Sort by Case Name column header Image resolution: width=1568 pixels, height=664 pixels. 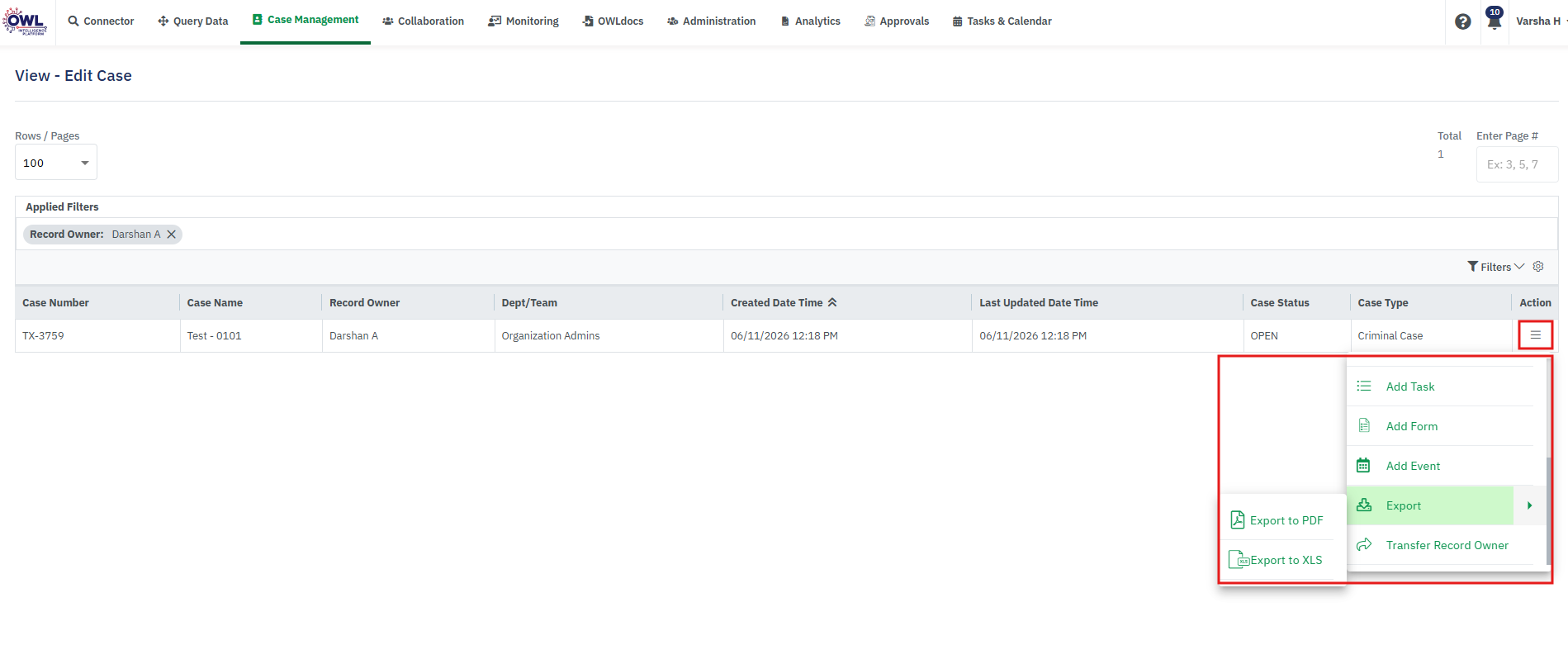coord(215,303)
